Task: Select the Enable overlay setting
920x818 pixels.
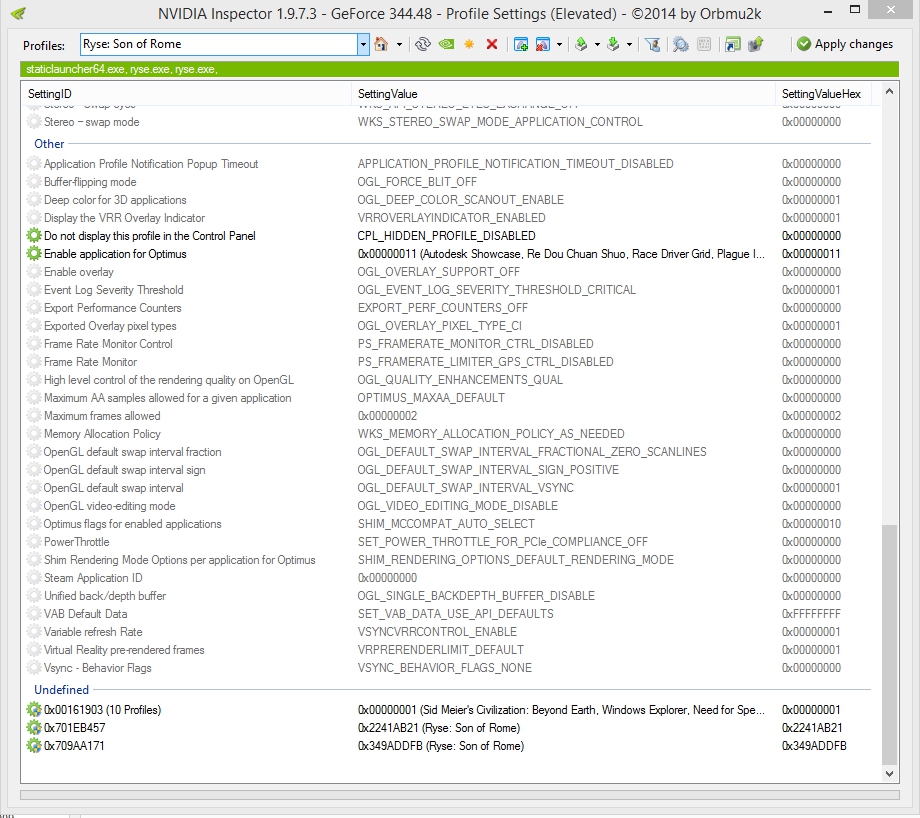Action: (79, 272)
